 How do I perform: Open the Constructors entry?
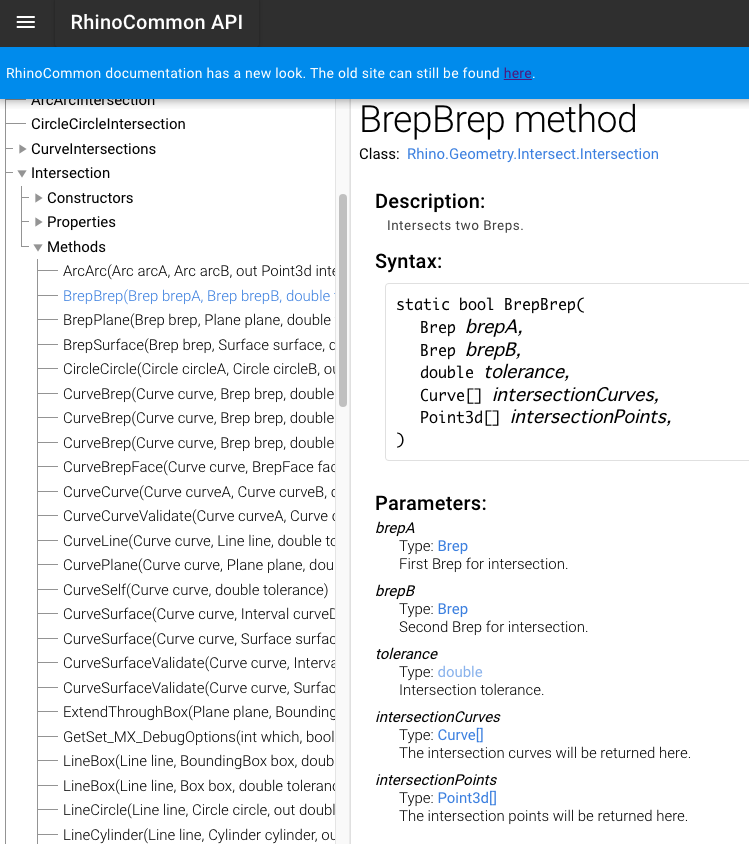coord(90,198)
